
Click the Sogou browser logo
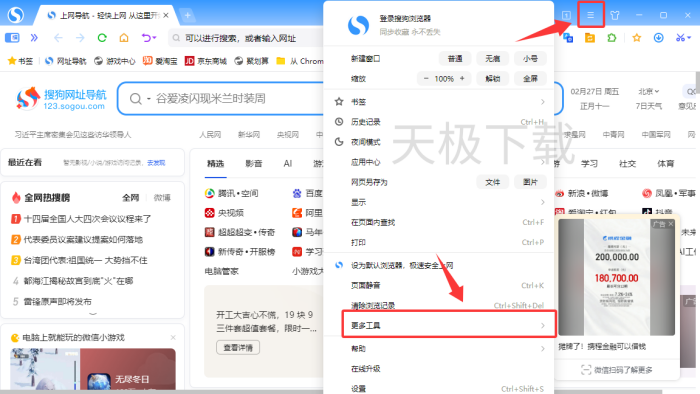pos(16,15)
